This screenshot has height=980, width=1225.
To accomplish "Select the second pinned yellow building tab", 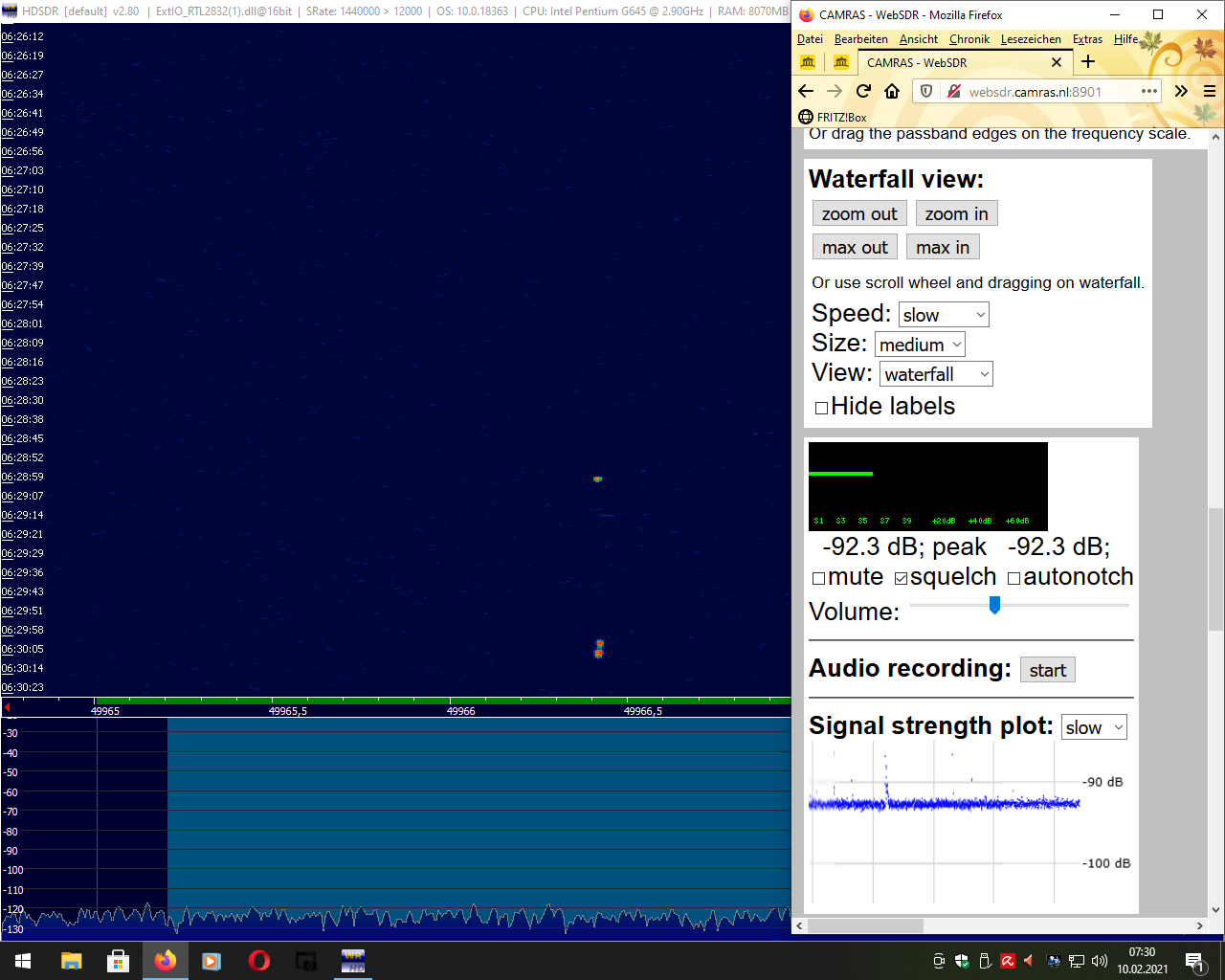I will 840,62.
